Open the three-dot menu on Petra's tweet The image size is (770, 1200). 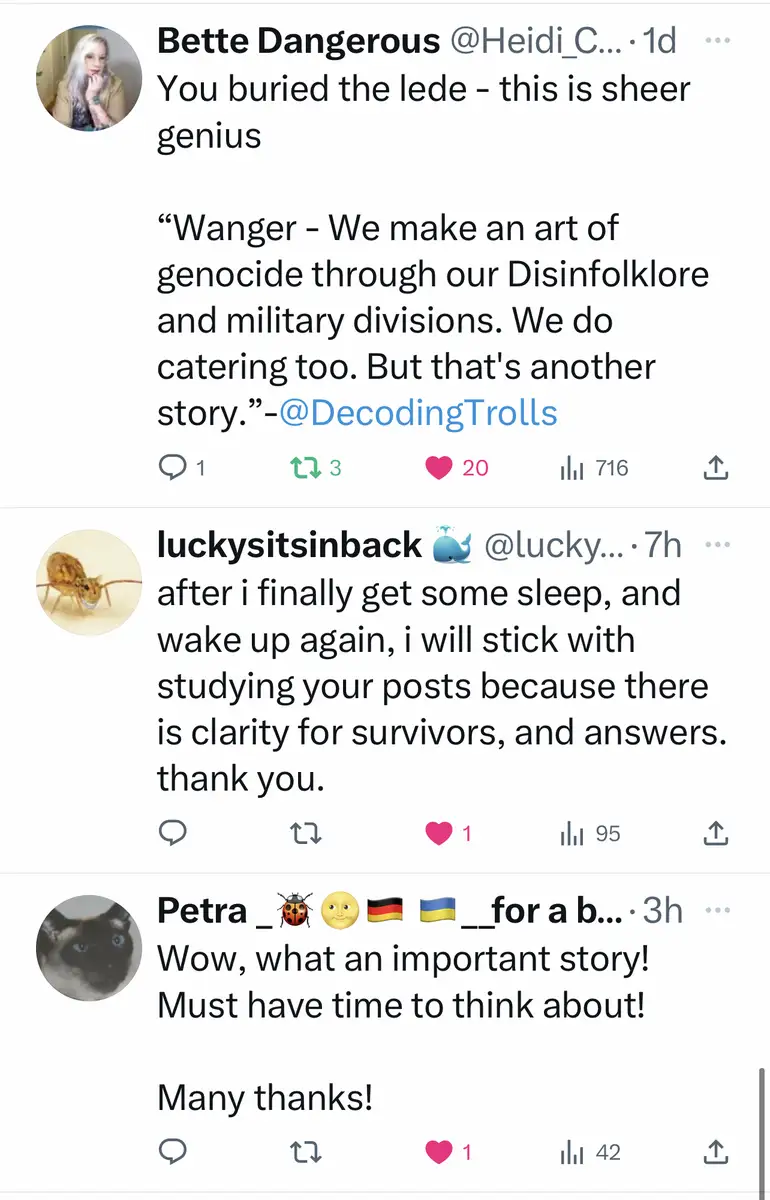coord(717,910)
